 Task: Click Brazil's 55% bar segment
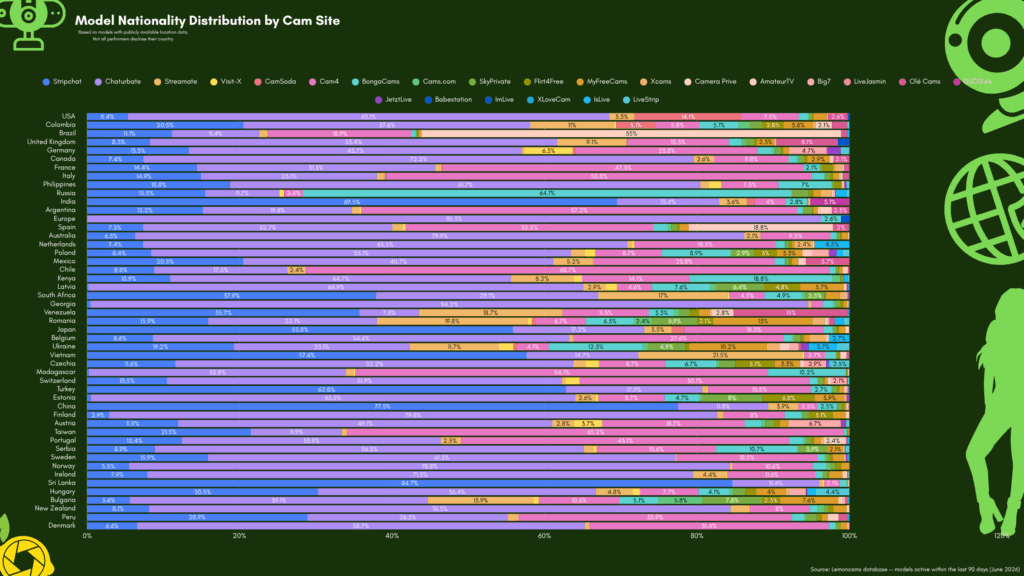631,133
